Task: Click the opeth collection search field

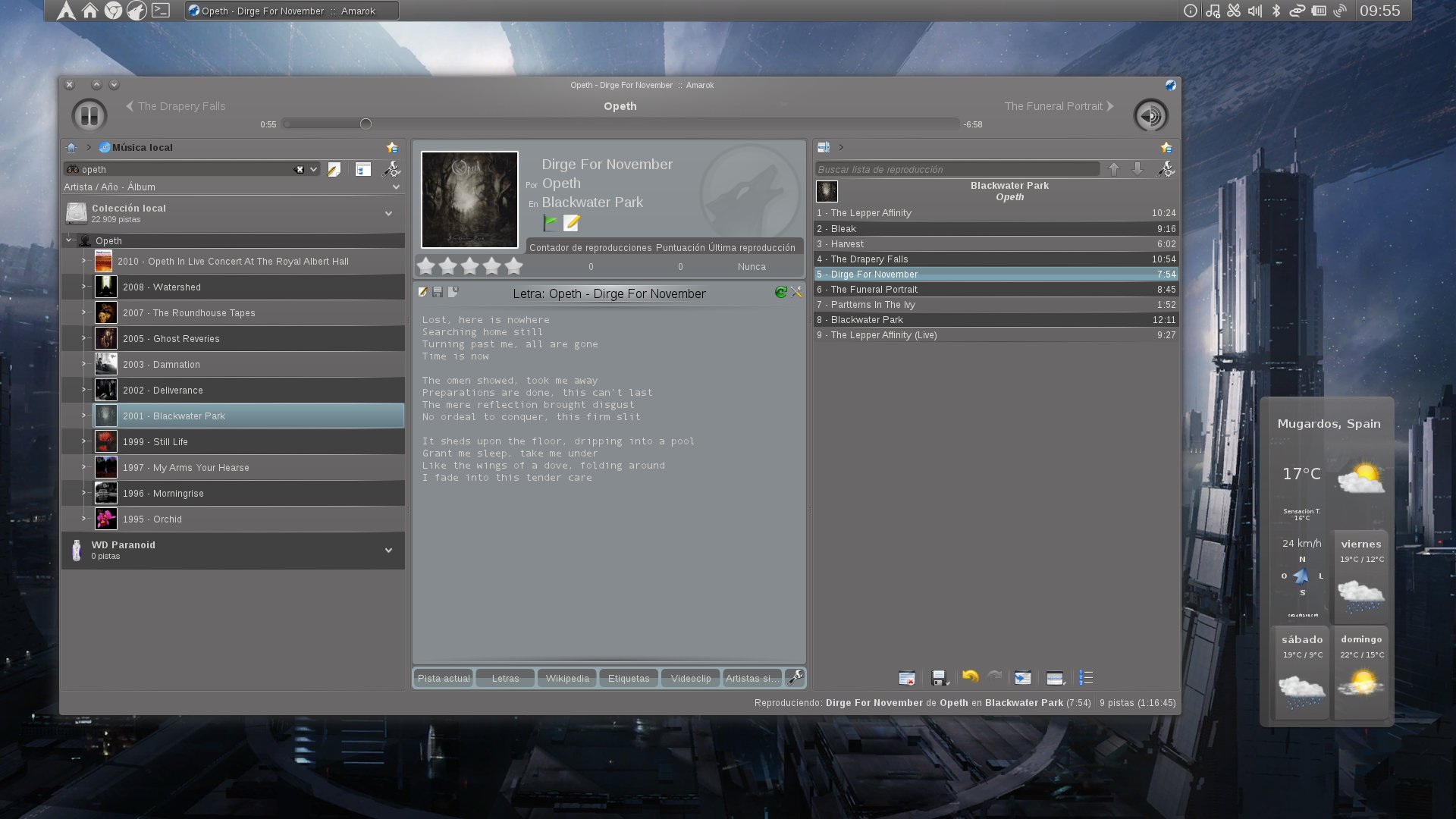Action: [x=186, y=170]
